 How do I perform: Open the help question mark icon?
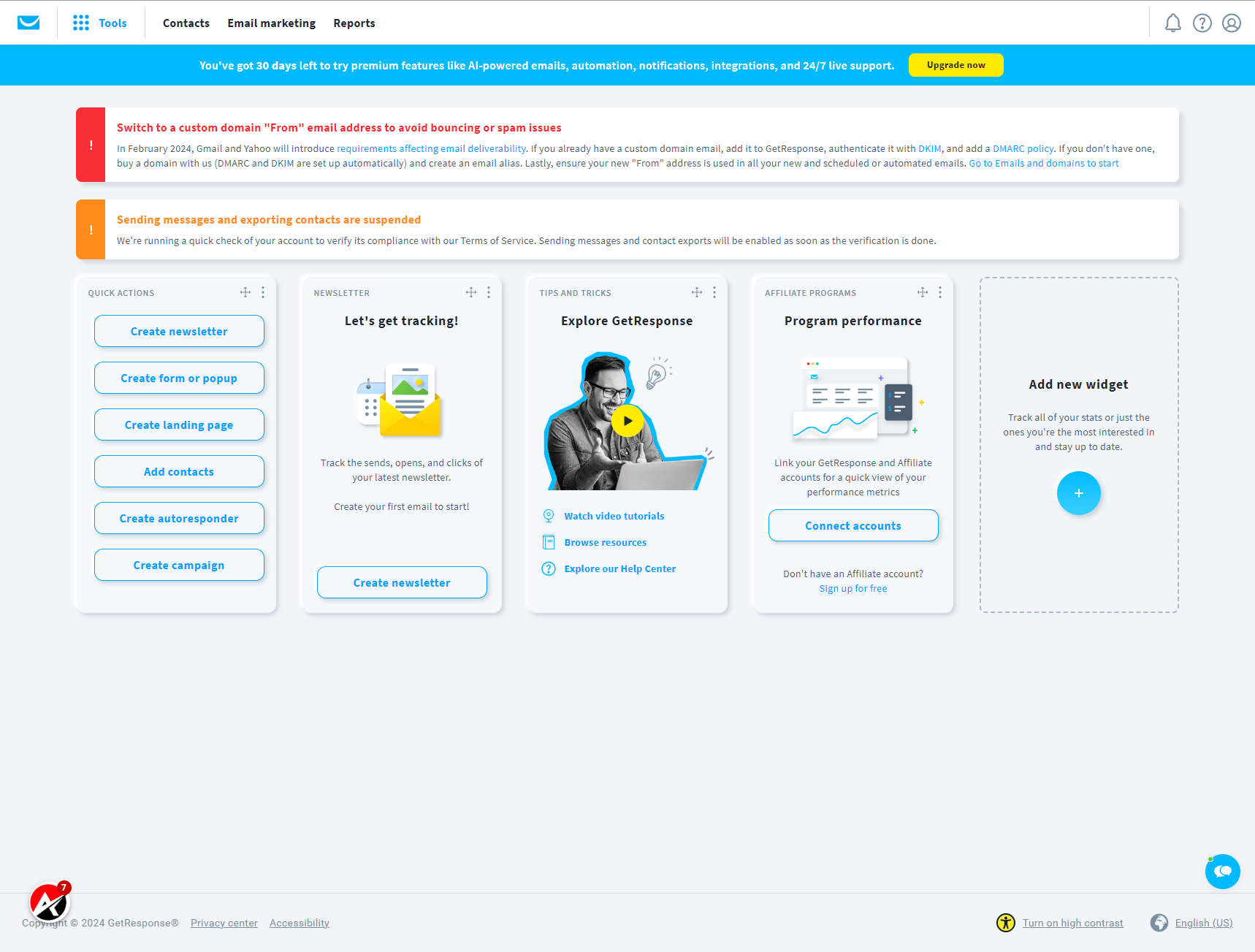click(1202, 23)
